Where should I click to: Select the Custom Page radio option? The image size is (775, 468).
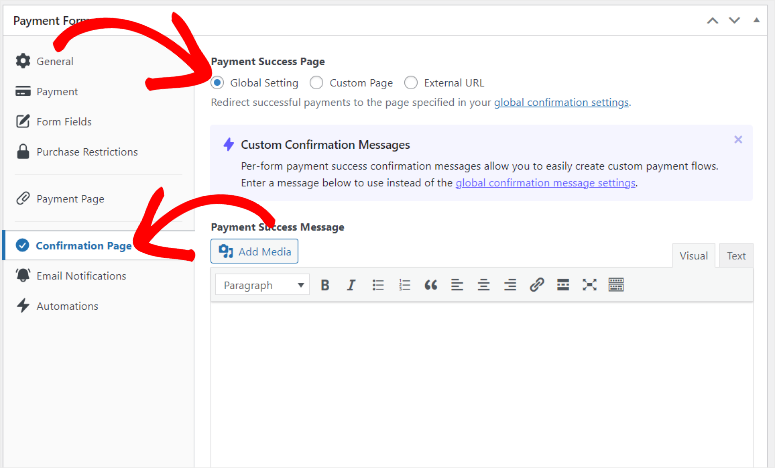(316, 83)
